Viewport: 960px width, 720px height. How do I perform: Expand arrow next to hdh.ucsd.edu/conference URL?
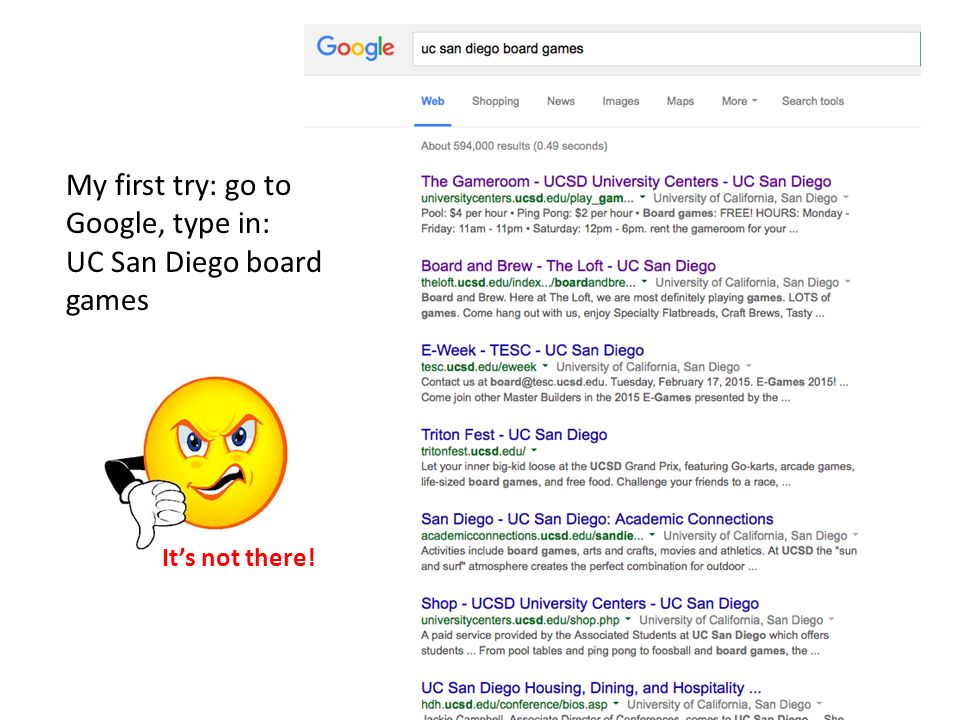[616, 703]
